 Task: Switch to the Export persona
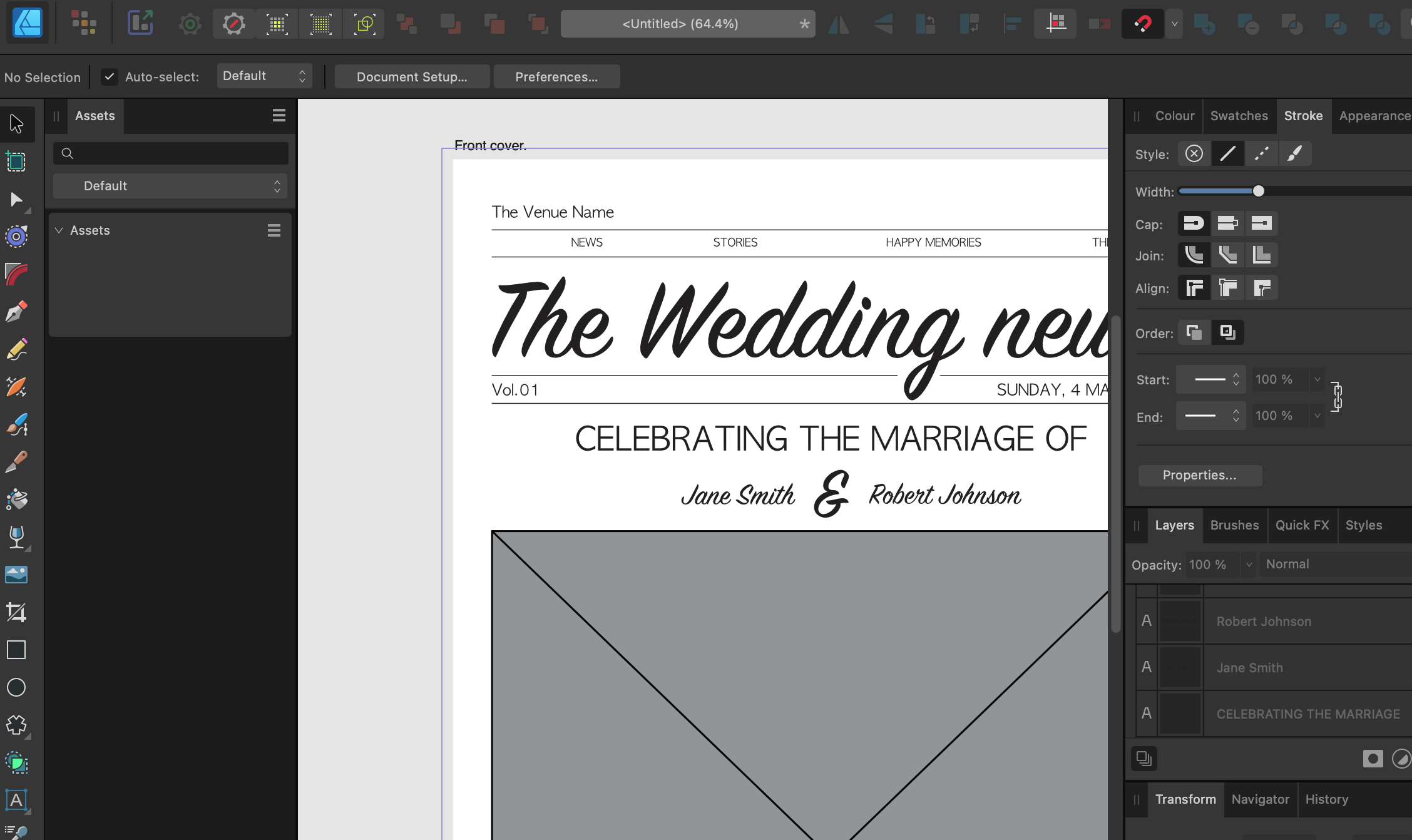[x=140, y=23]
